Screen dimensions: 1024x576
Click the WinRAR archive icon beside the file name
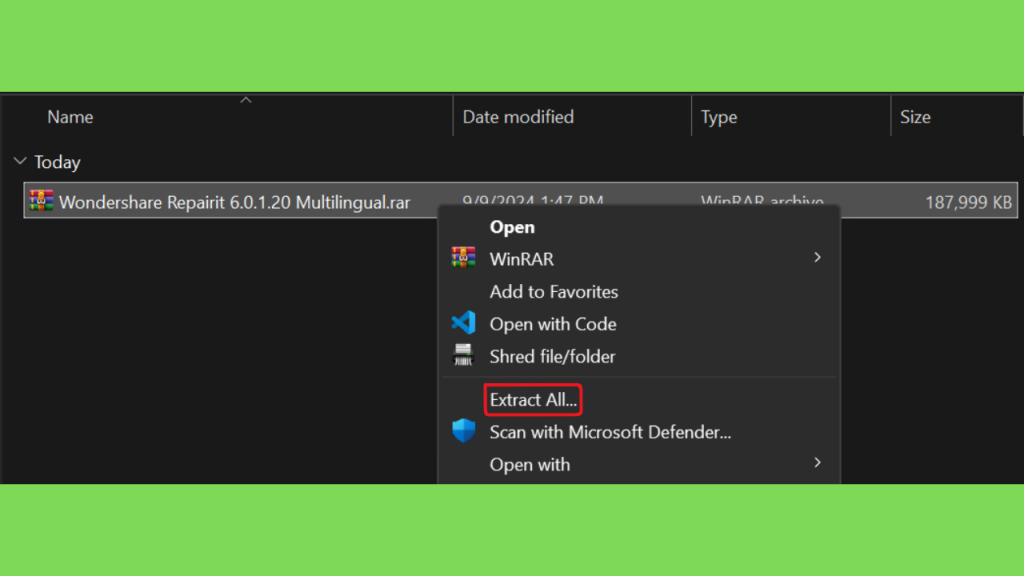(x=41, y=201)
